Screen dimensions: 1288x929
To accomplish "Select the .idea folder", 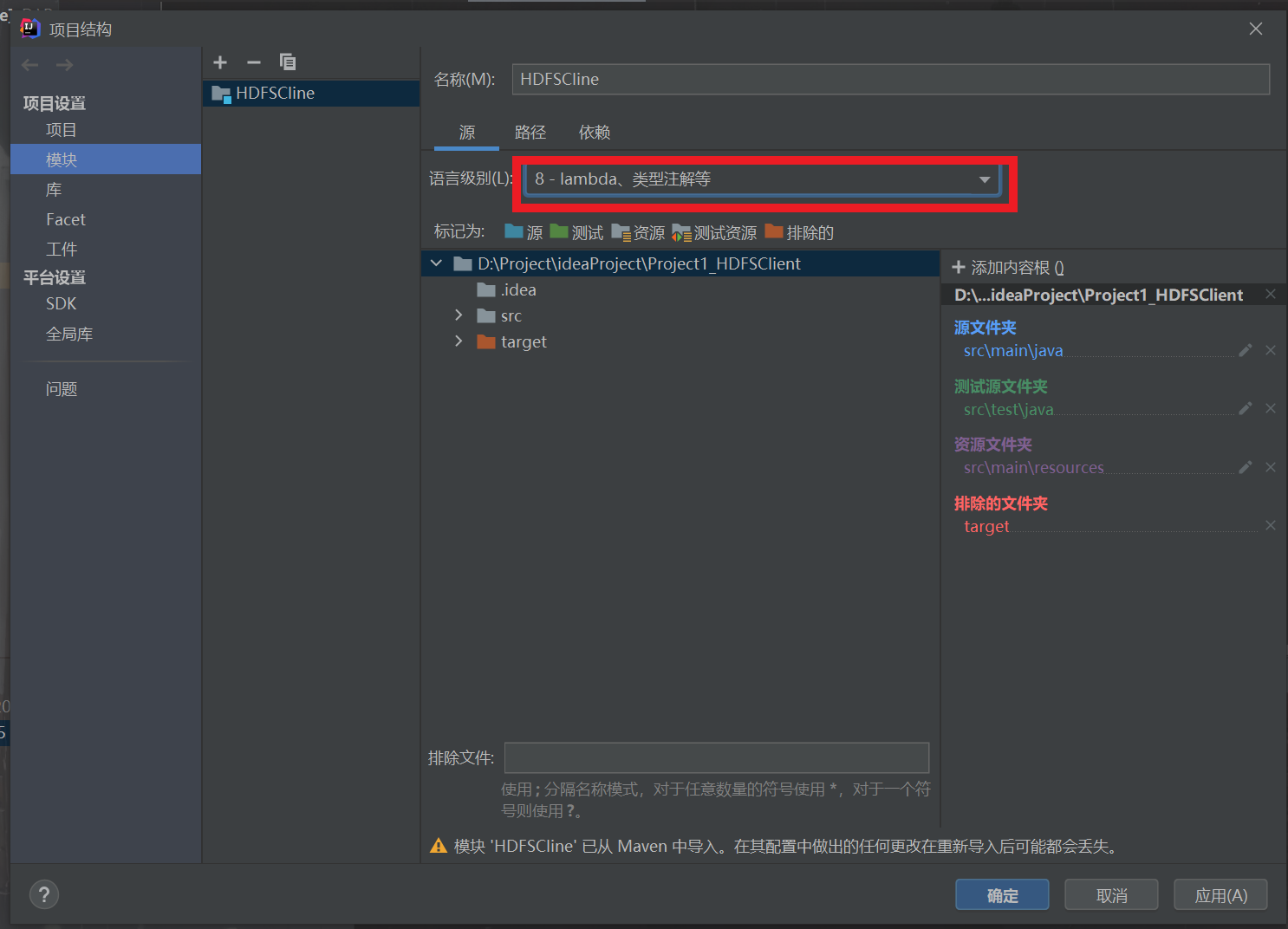I will pyautogui.click(x=680, y=289).
